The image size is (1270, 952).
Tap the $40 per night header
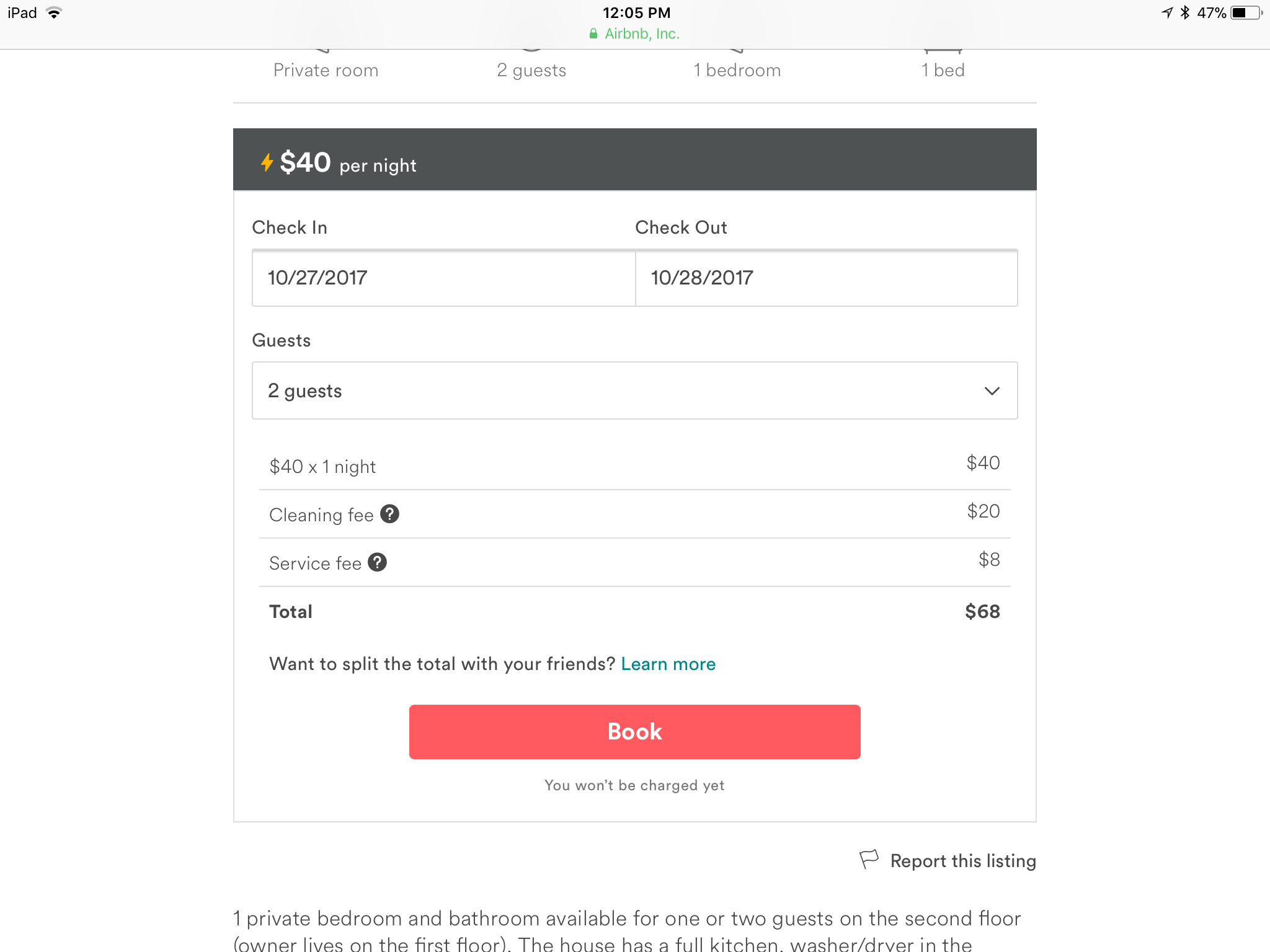pos(635,159)
